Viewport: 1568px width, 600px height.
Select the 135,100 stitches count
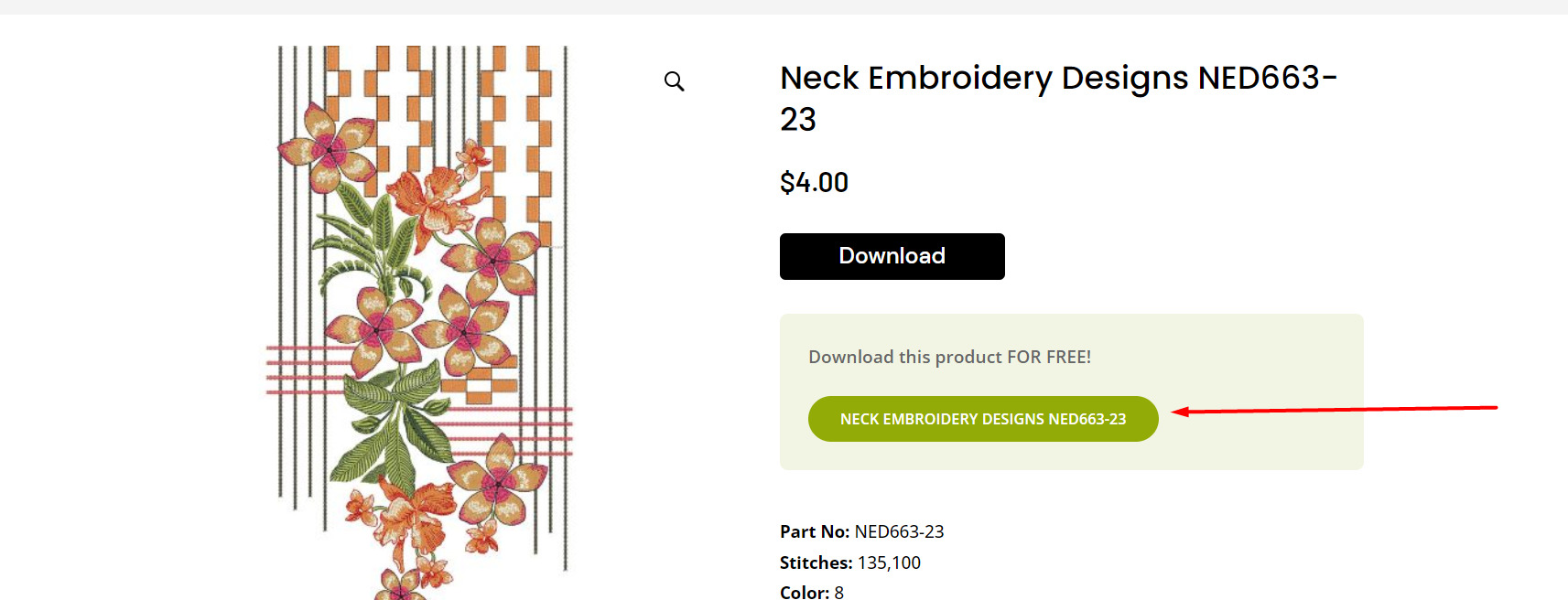click(889, 562)
